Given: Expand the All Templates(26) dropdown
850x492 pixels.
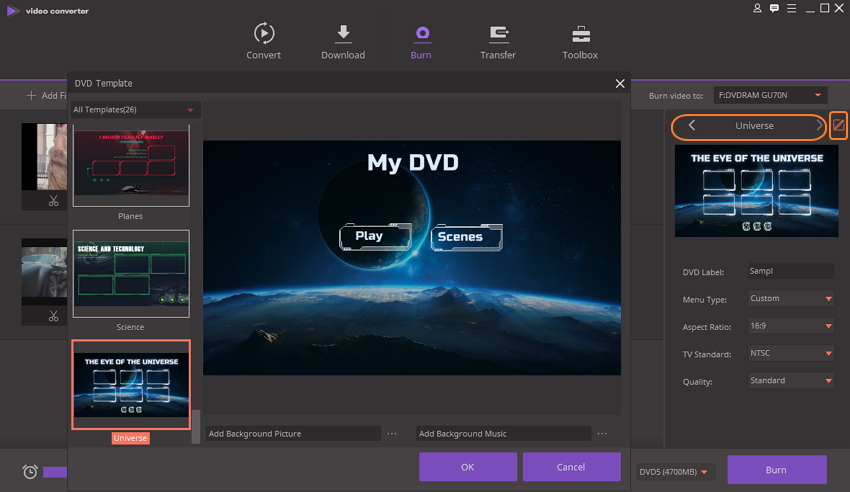Looking at the screenshot, I should pyautogui.click(x=190, y=110).
